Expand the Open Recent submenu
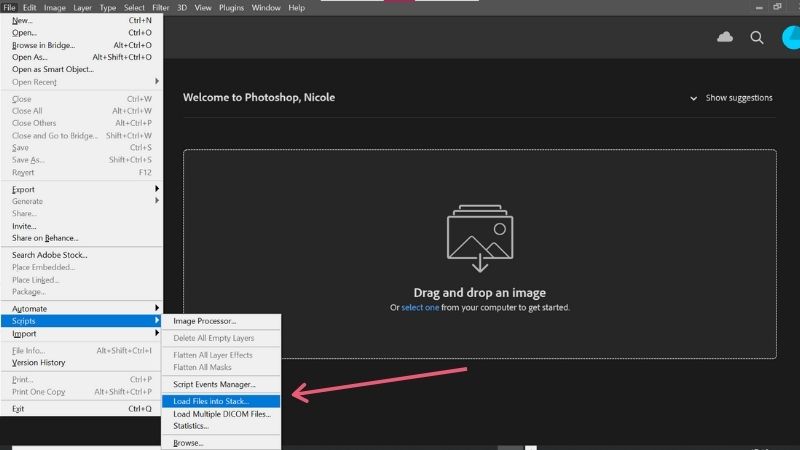 pyautogui.click(x=82, y=82)
